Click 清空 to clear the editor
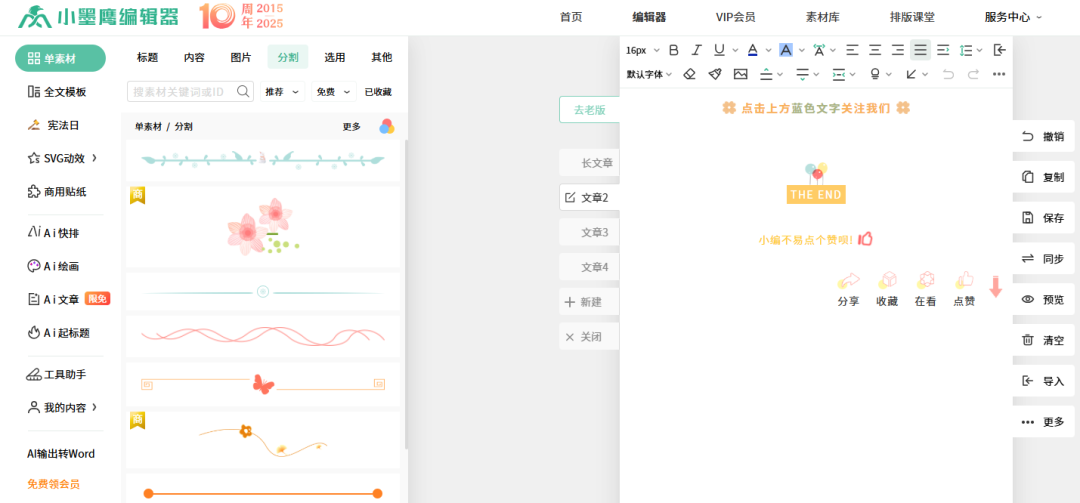1080x503 pixels. (x=1043, y=340)
